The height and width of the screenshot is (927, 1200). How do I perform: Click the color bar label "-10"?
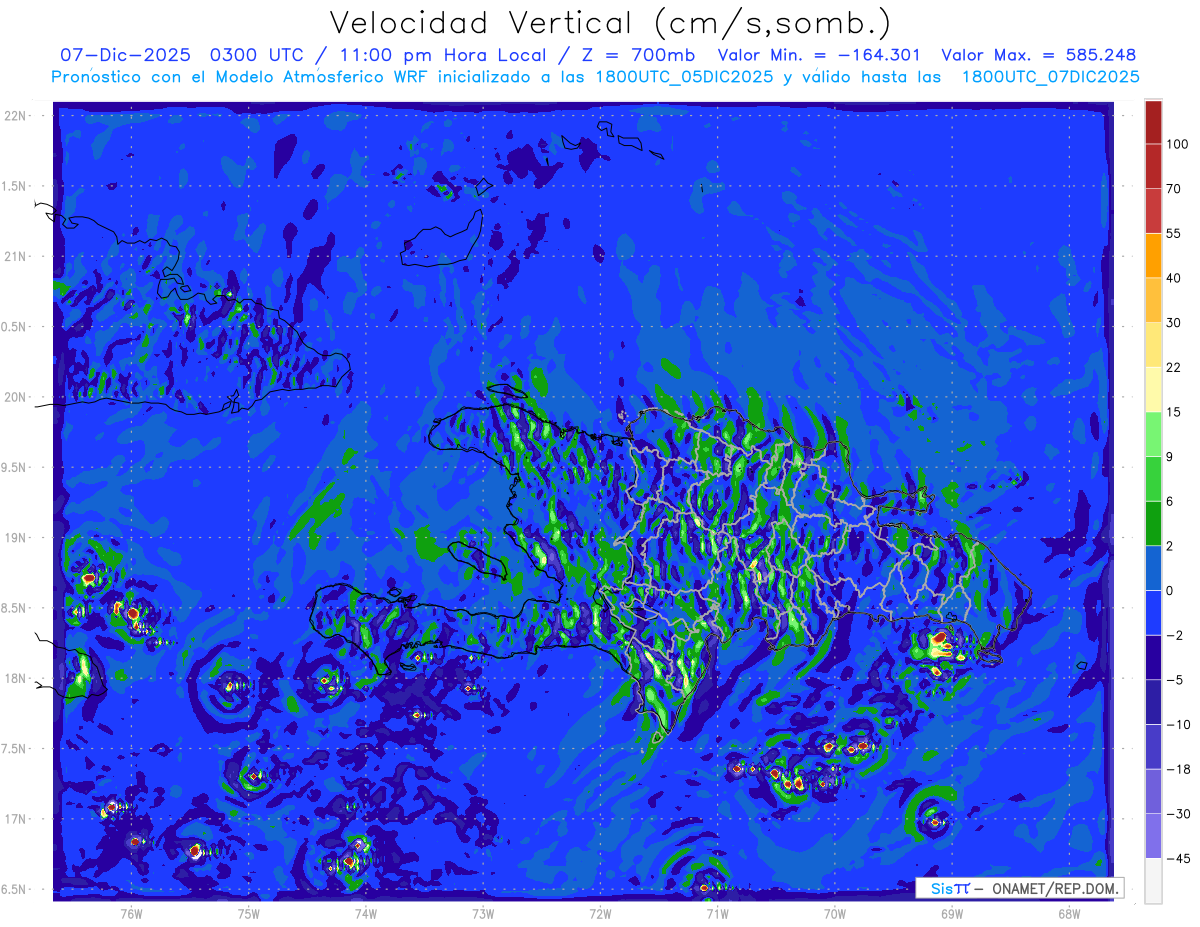(1178, 724)
